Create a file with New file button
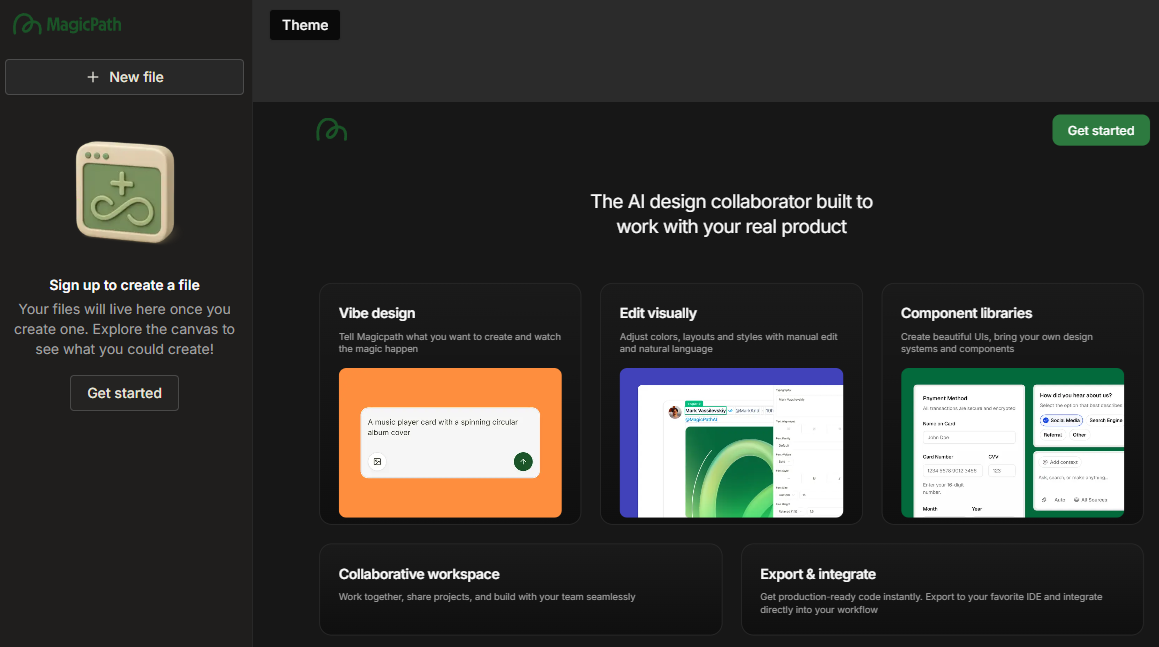The height and width of the screenshot is (647, 1159). point(124,77)
